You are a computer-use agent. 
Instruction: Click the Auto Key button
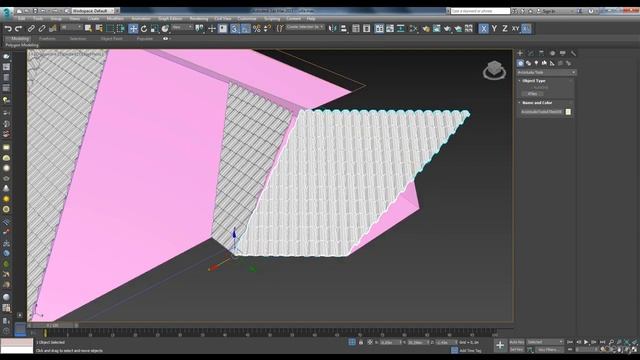[517, 342]
